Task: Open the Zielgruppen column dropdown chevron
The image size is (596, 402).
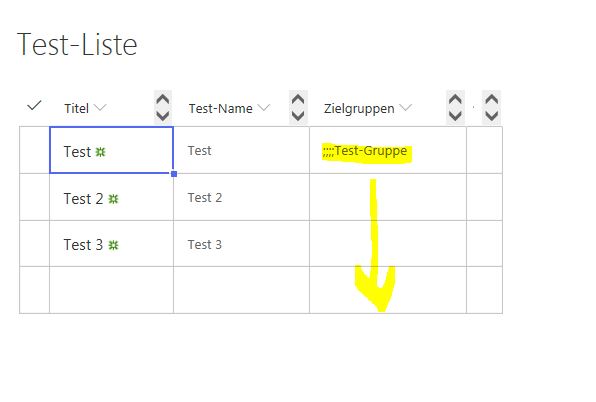Action: coord(406,108)
